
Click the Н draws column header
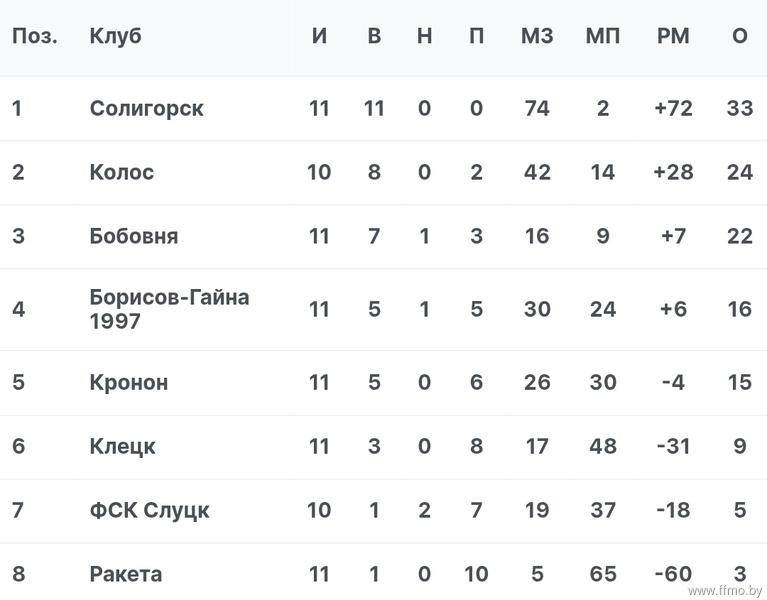pyautogui.click(x=425, y=36)
